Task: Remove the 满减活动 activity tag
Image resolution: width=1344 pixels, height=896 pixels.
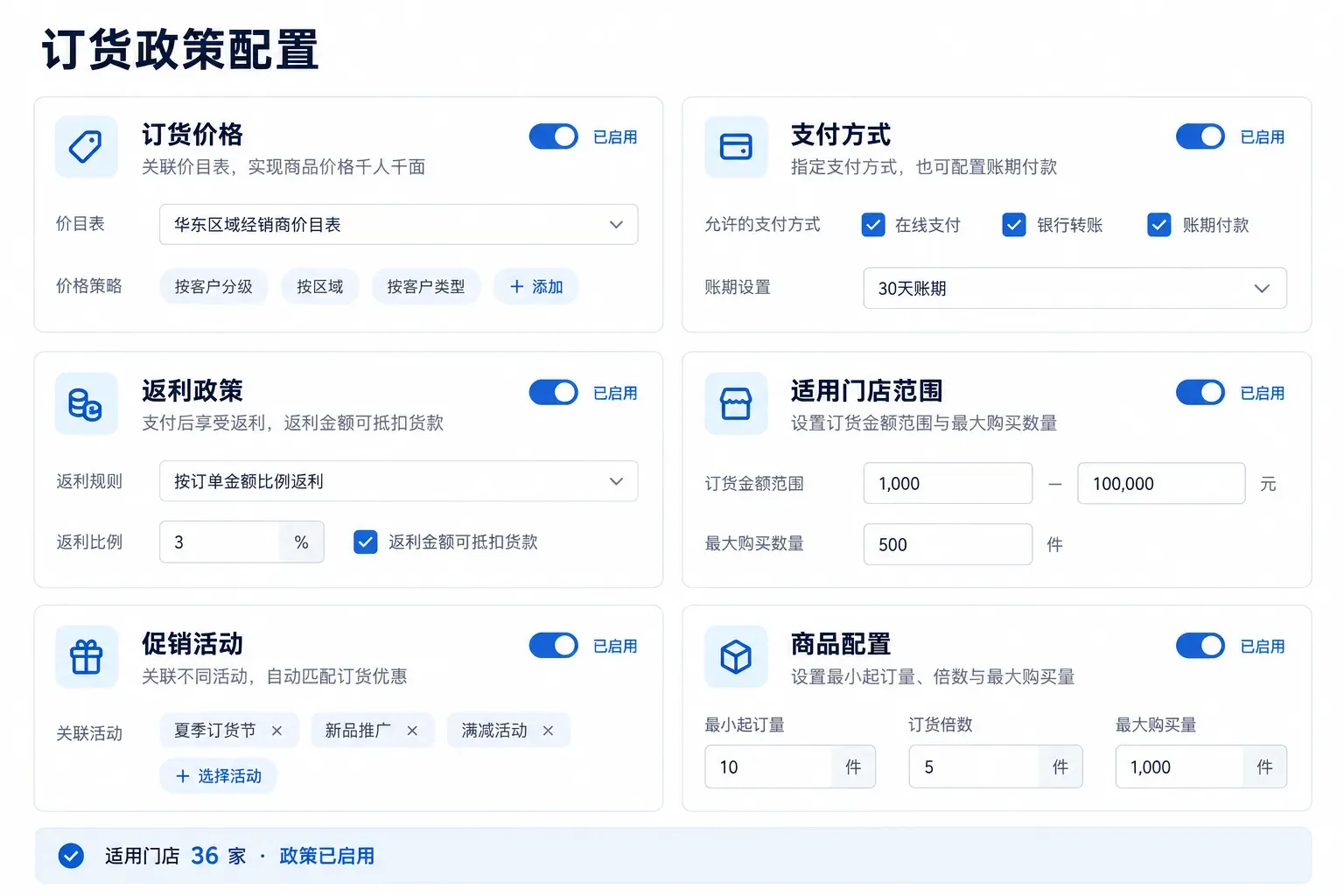Action: (548, 731)
